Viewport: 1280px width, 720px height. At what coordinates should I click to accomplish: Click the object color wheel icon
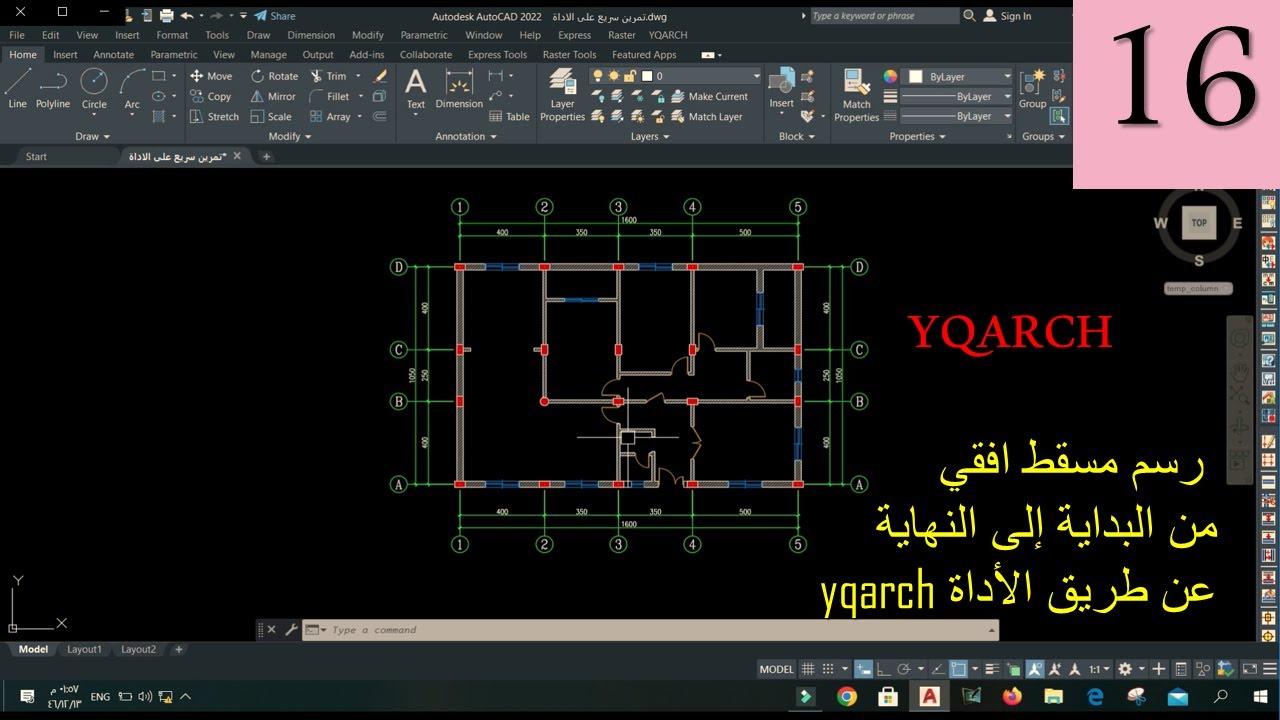point(890,76)
